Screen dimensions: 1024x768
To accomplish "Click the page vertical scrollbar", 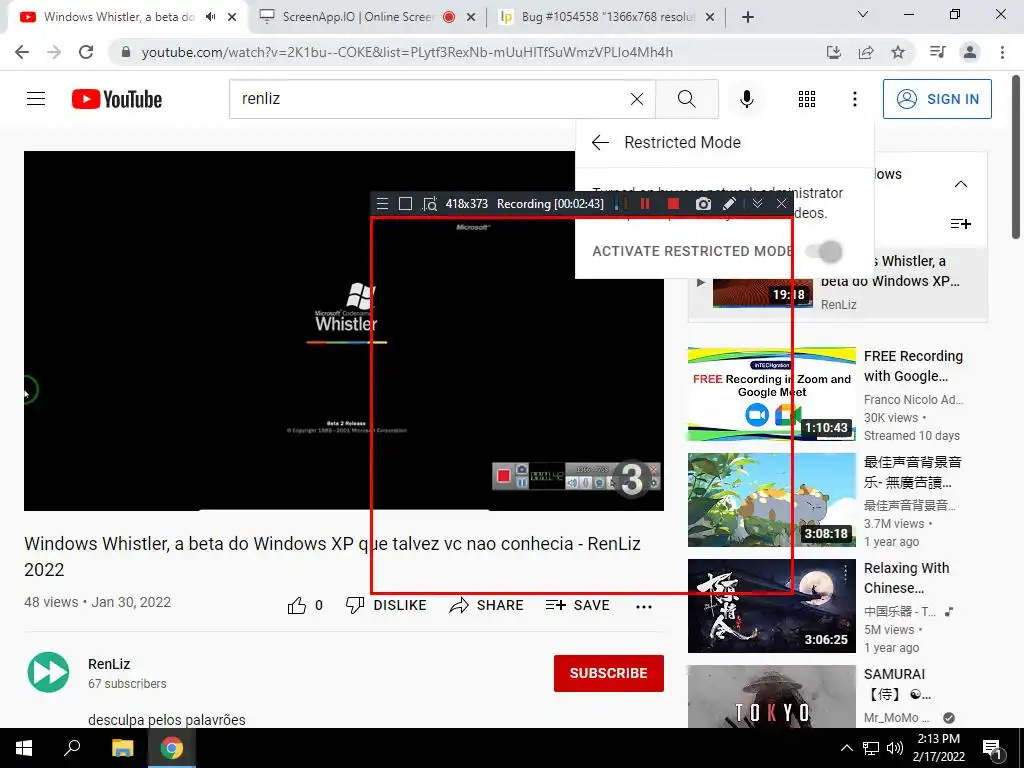I will pyautogui.click(x=1016, y=157).
